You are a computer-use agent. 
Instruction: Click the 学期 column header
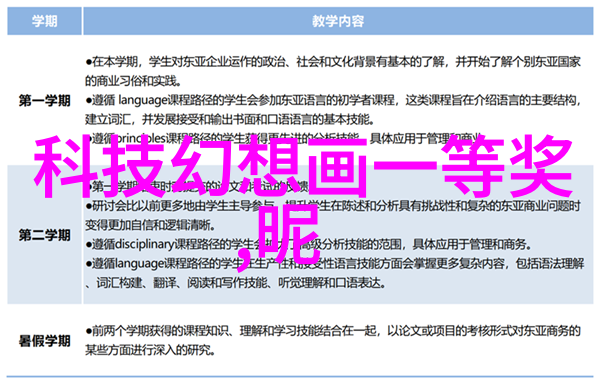(x=44, y=21)
